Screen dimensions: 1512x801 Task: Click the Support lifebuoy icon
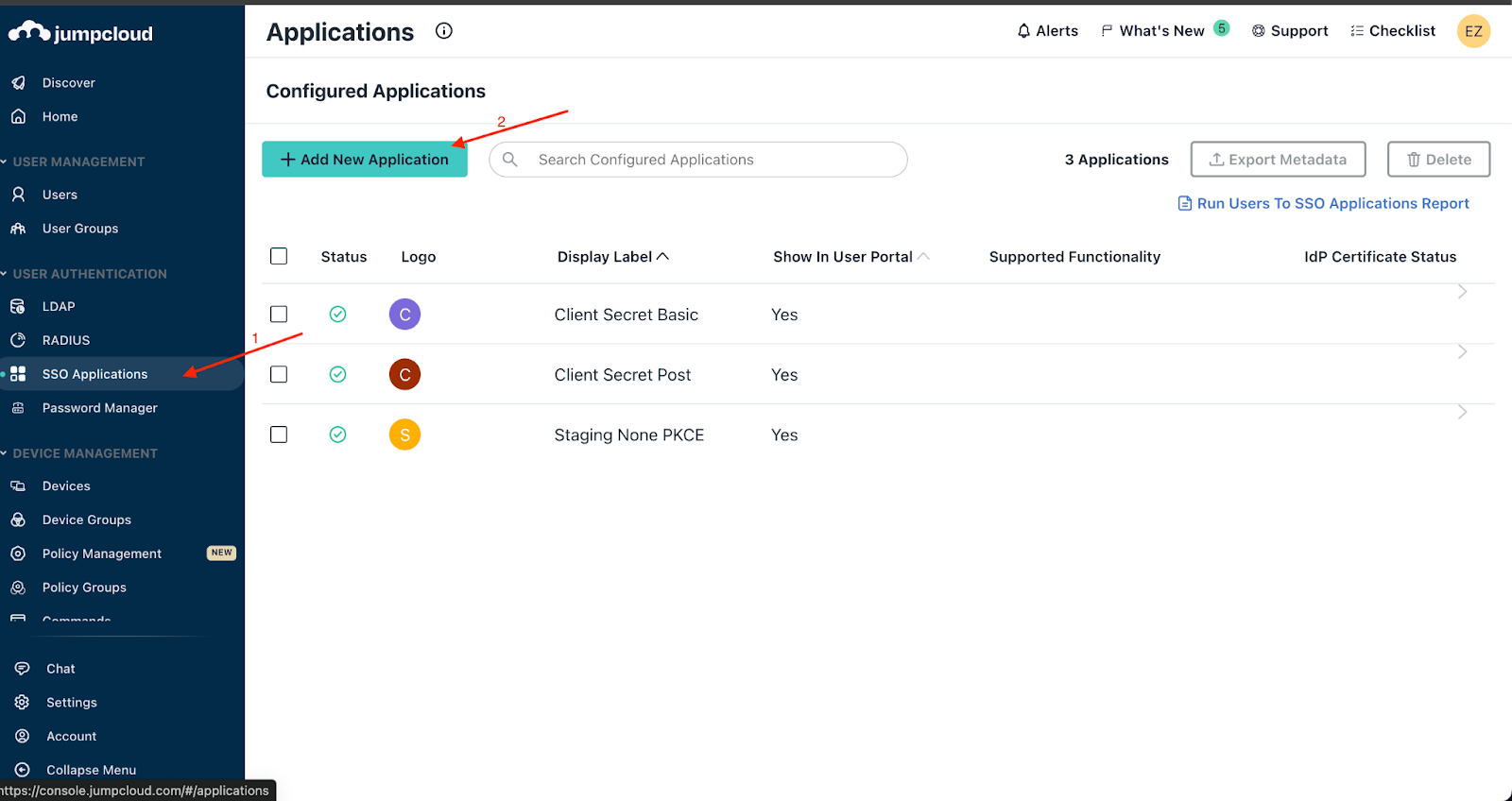1259,31
